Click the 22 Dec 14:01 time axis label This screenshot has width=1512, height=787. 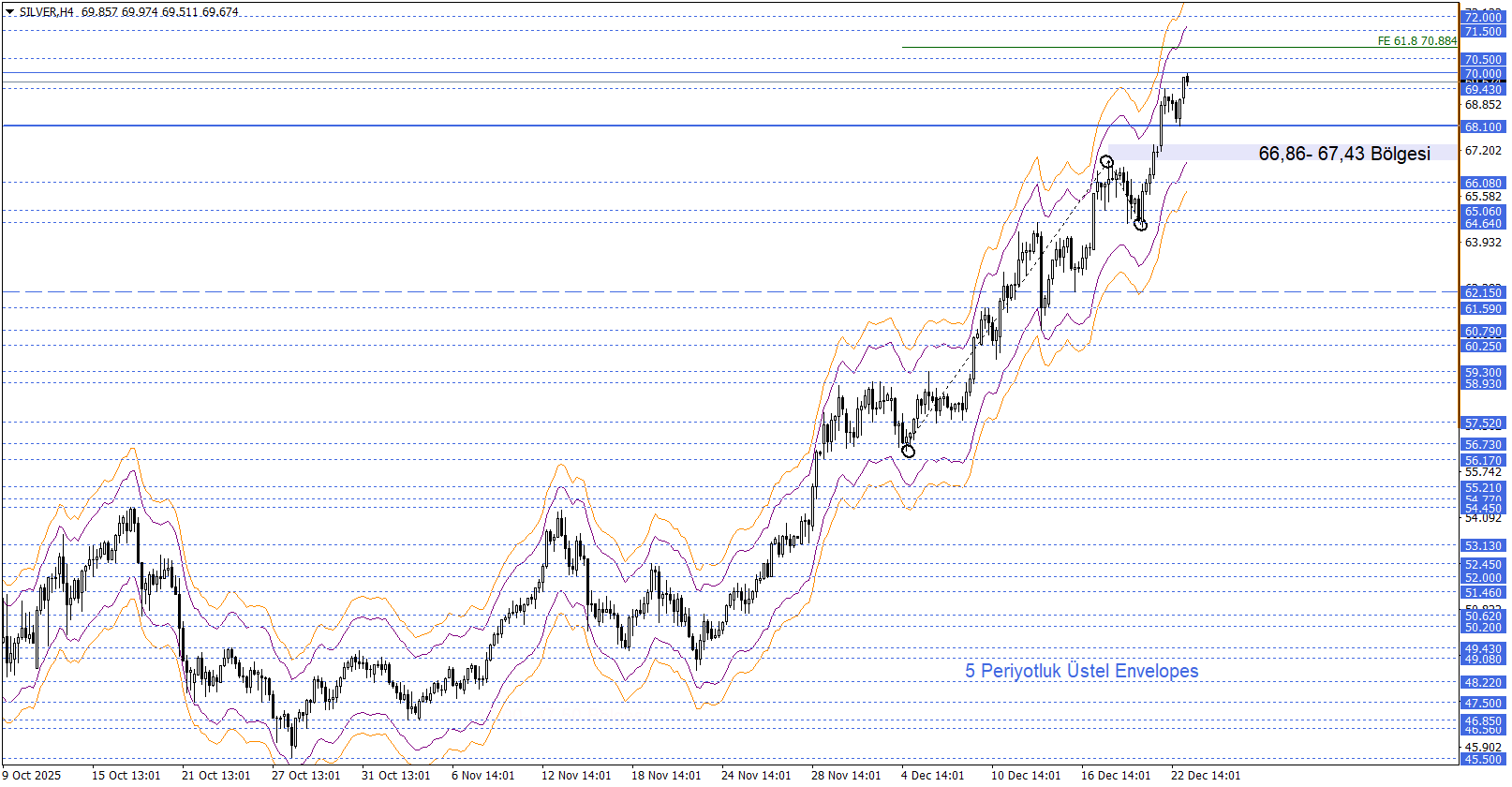tap(1205, 775)
